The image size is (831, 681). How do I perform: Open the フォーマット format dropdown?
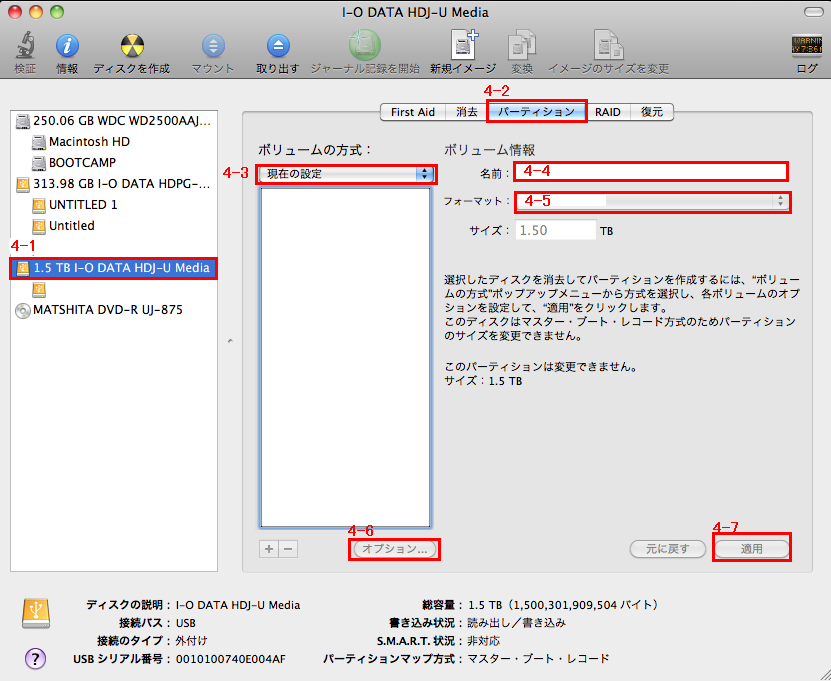651,201
